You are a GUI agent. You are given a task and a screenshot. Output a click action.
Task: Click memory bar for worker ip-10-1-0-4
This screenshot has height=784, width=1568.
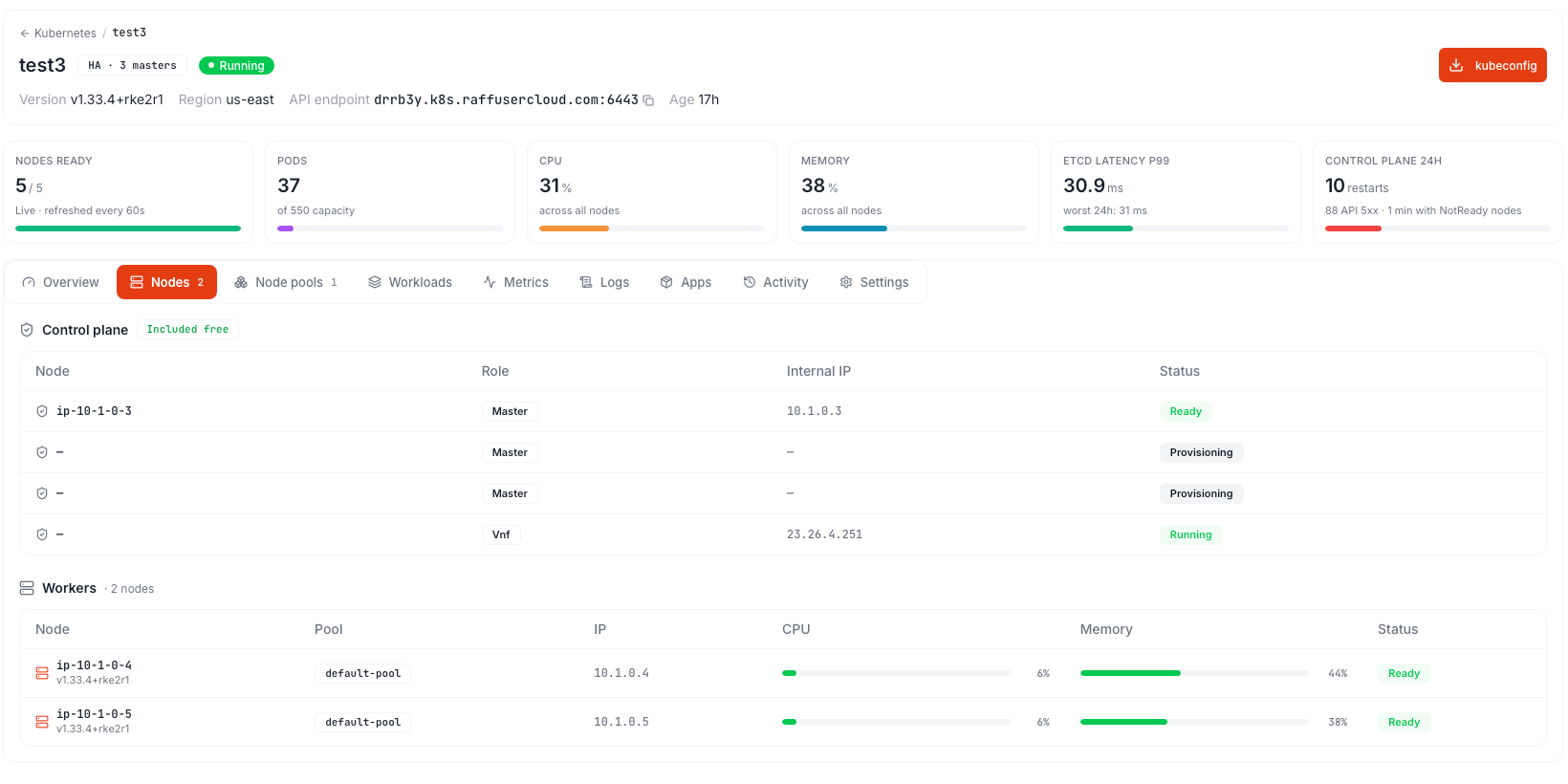(1194, 673)
